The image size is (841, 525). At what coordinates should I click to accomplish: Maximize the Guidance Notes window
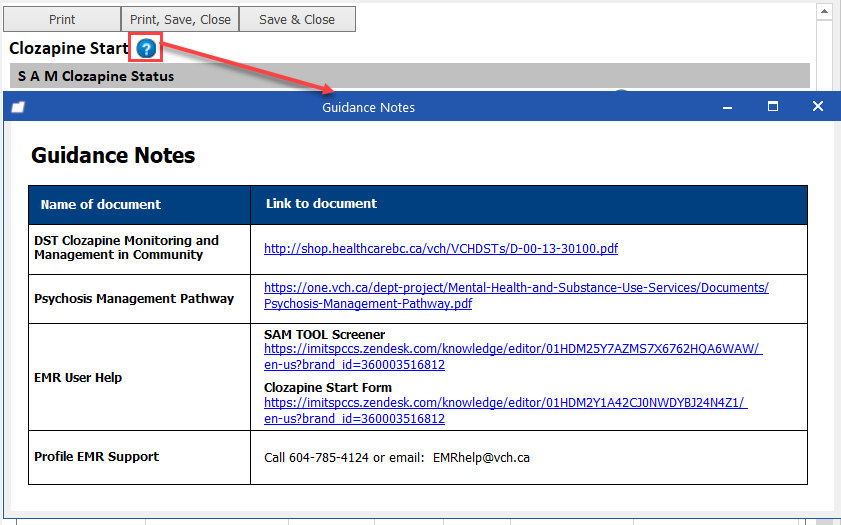[x=772, y=106]
